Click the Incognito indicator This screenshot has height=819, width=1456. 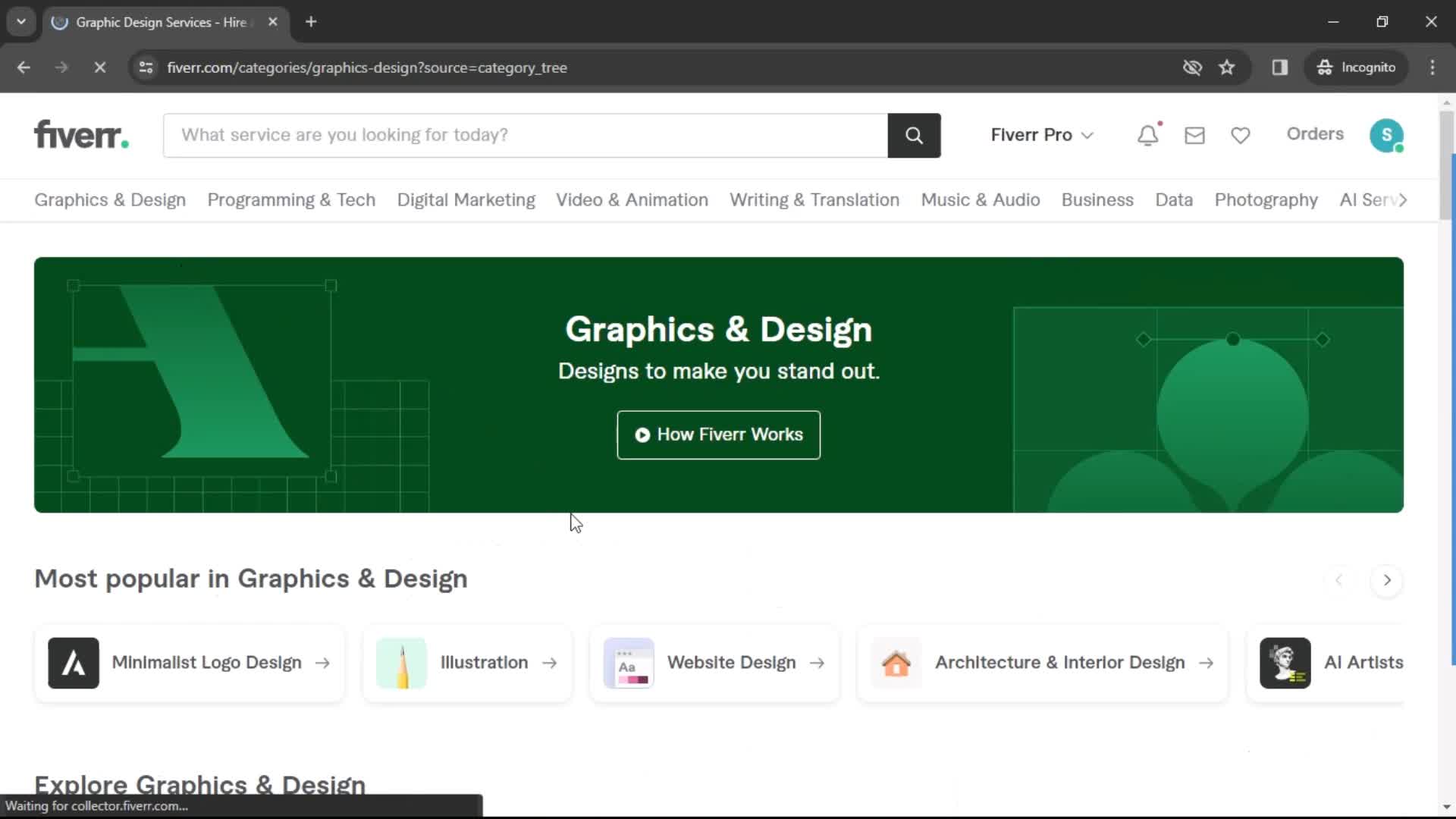(x=1356, y=67)
